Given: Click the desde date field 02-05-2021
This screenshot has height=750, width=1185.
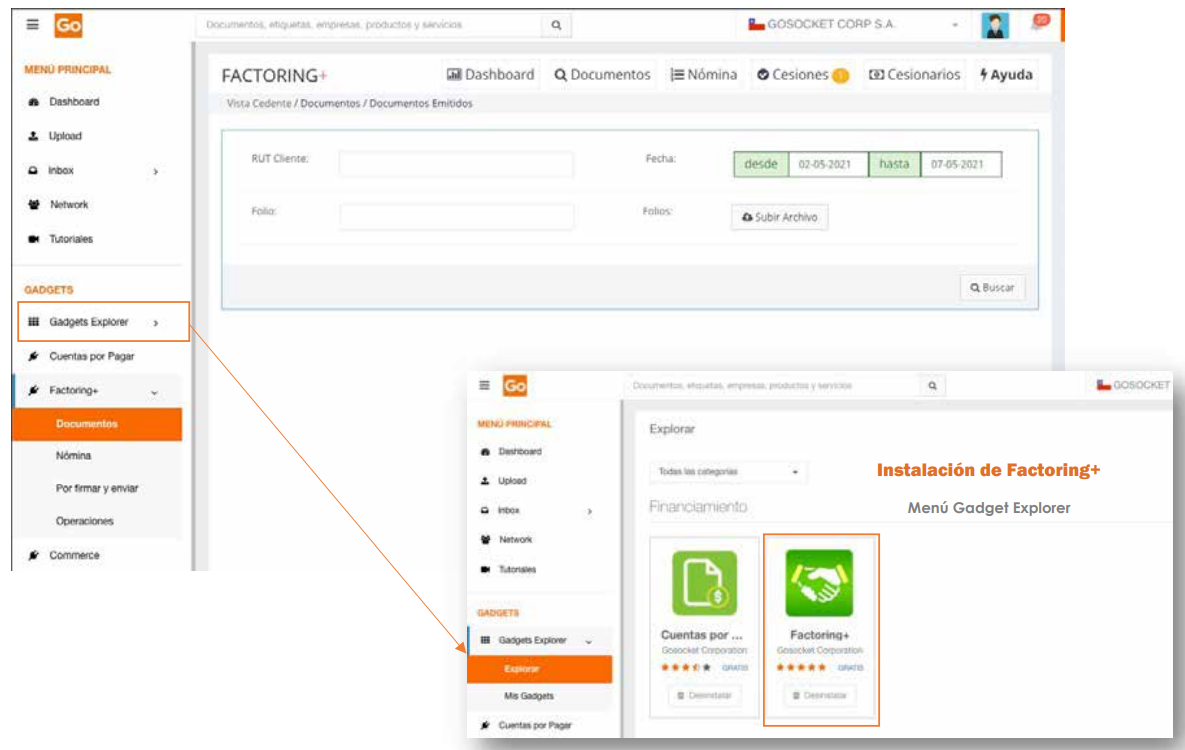Looking at the screenshot, I should click(828, 164).
